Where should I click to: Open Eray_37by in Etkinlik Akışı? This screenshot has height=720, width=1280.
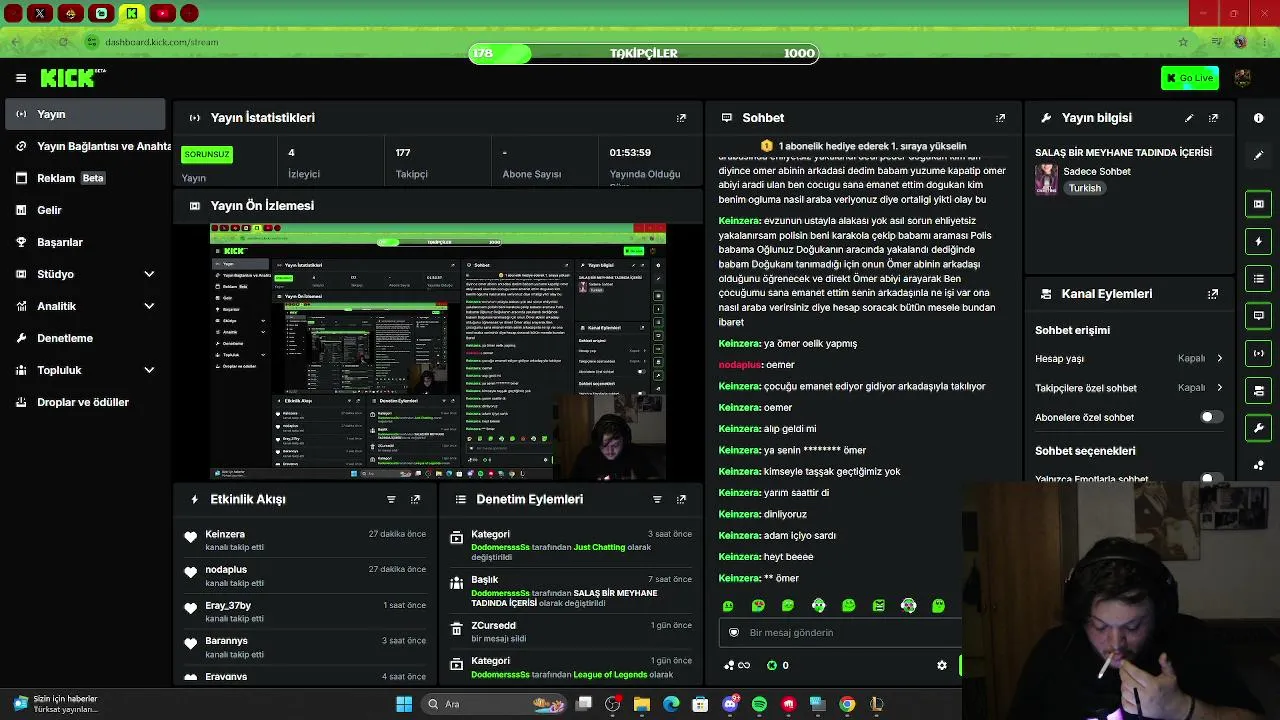228,605
